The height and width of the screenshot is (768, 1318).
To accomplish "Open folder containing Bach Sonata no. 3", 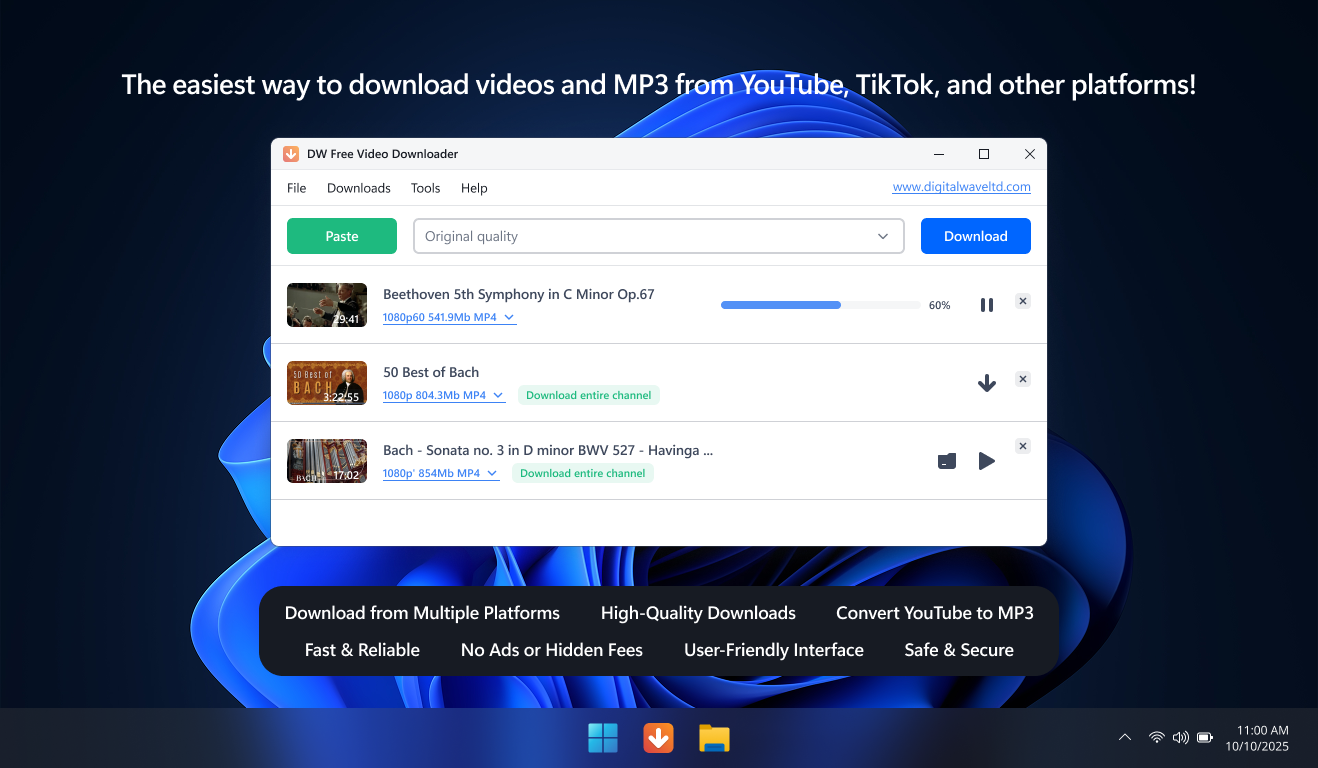I will [947, 460].
